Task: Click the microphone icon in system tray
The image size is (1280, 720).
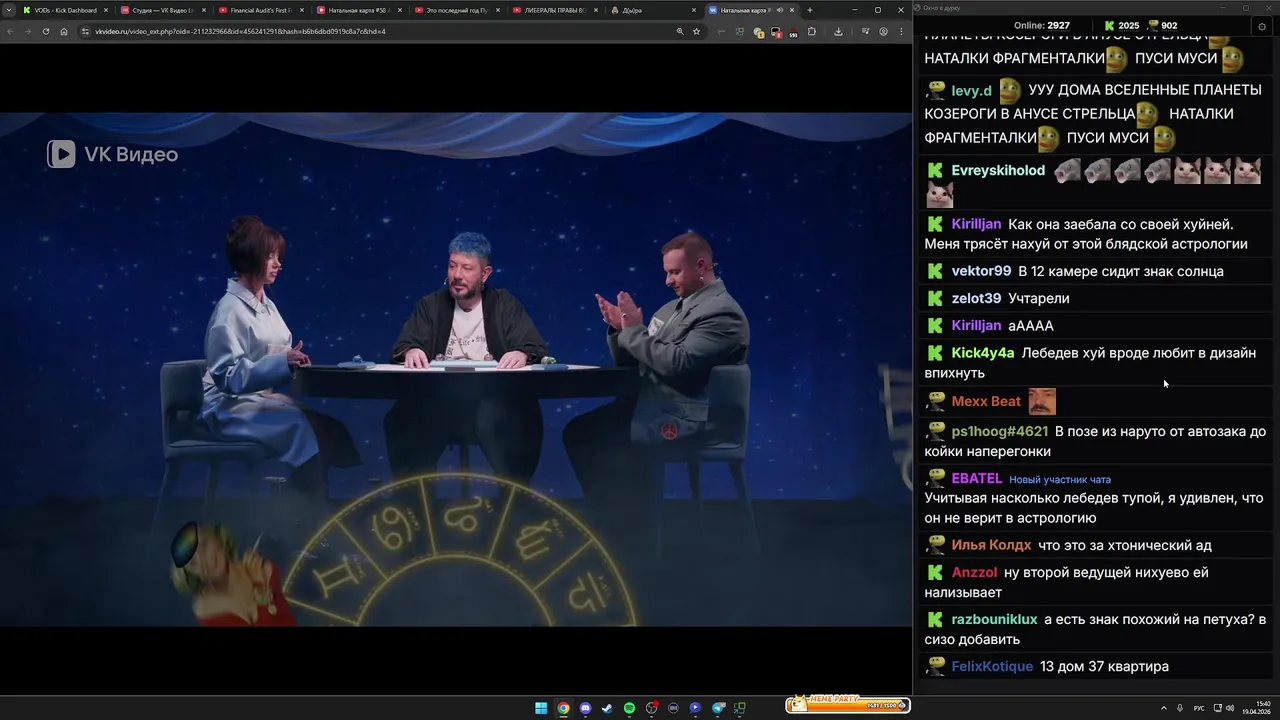Action: click(x=1180, y=708)
